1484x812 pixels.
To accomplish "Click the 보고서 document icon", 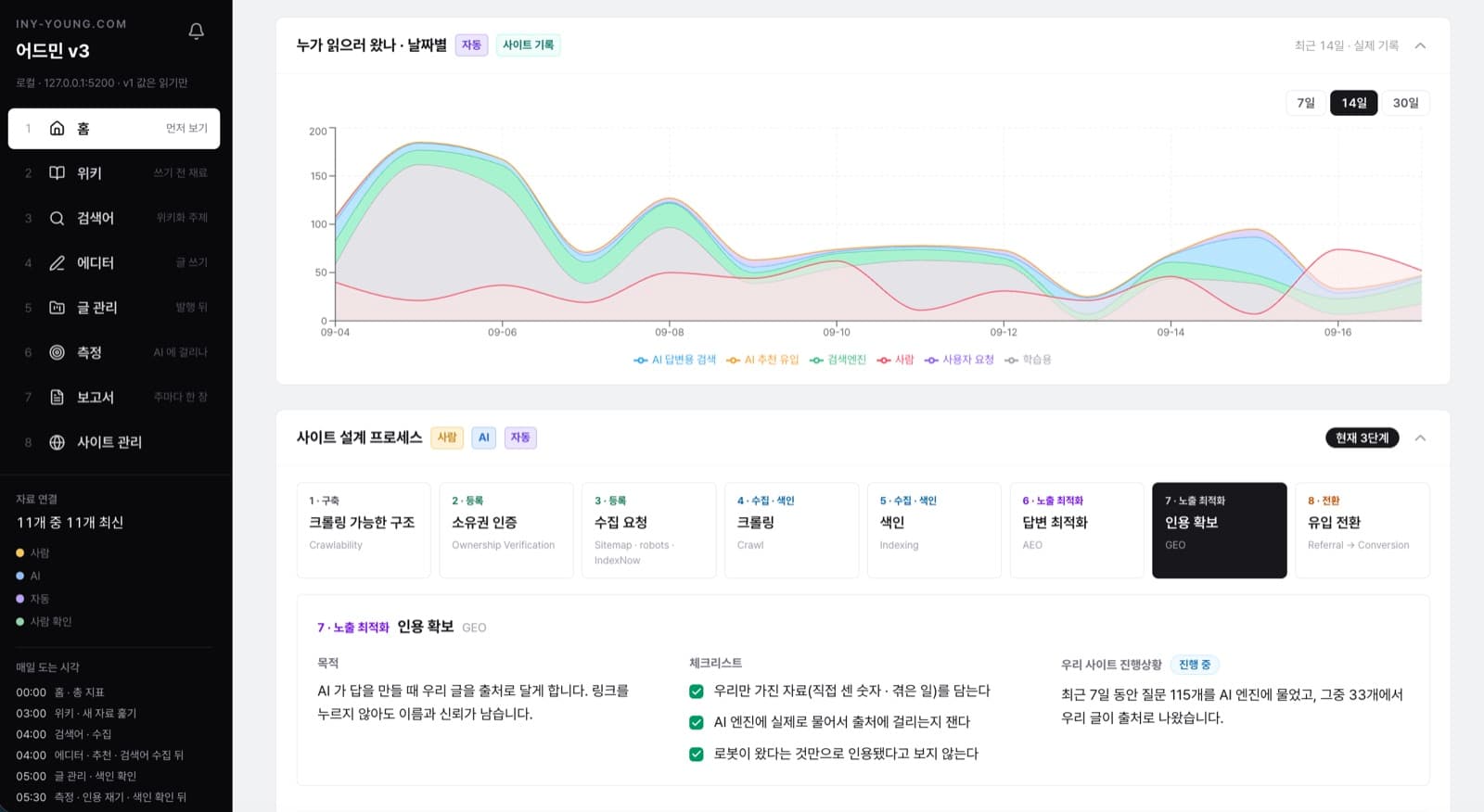I will click(x=57, y=397).
